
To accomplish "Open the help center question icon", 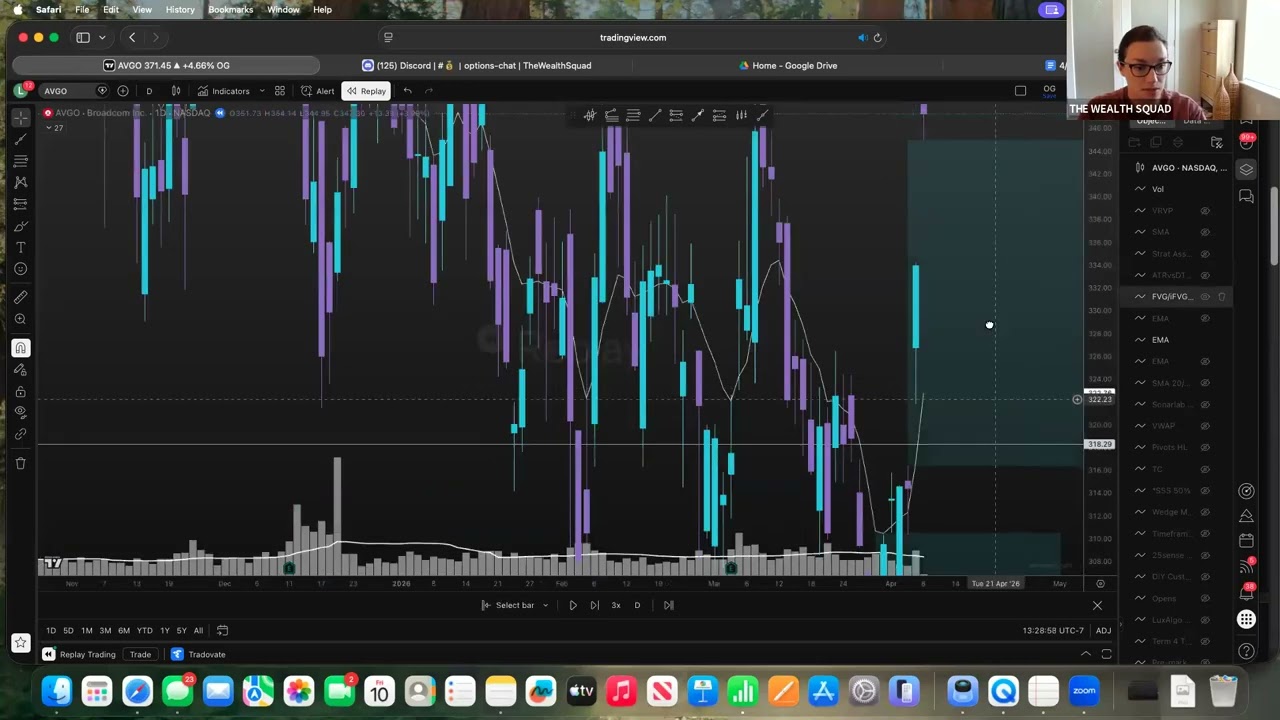I will point(1246,651).
